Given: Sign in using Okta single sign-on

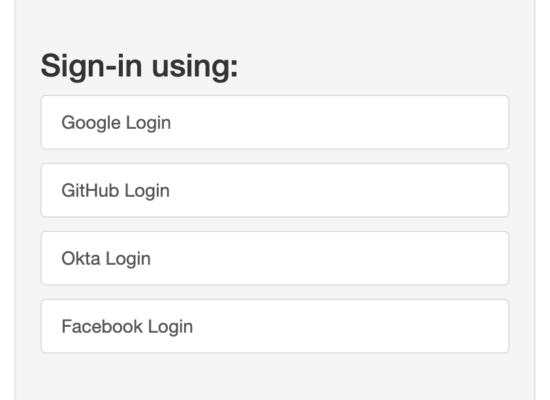Looking at the screenshot, I should pyautogui.click(x=275, y=258).
